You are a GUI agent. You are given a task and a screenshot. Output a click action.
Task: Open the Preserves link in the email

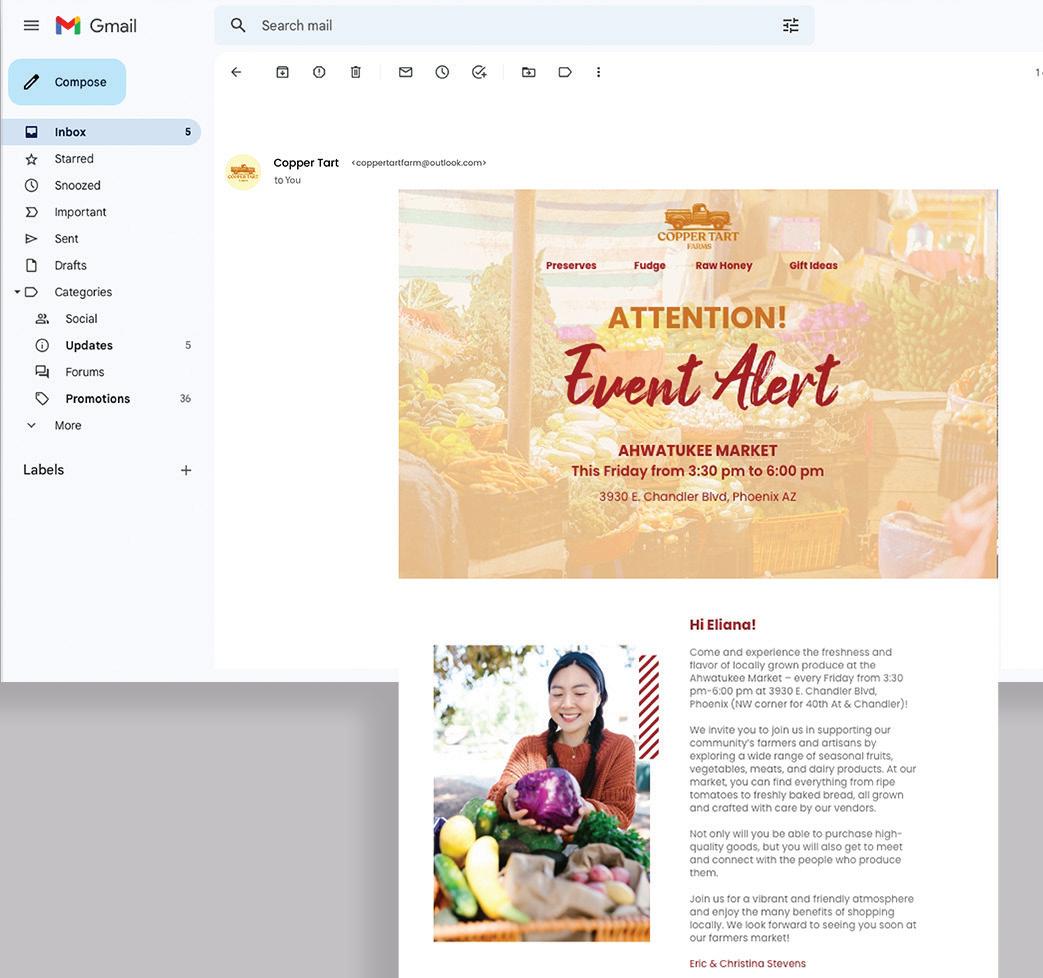571,265
